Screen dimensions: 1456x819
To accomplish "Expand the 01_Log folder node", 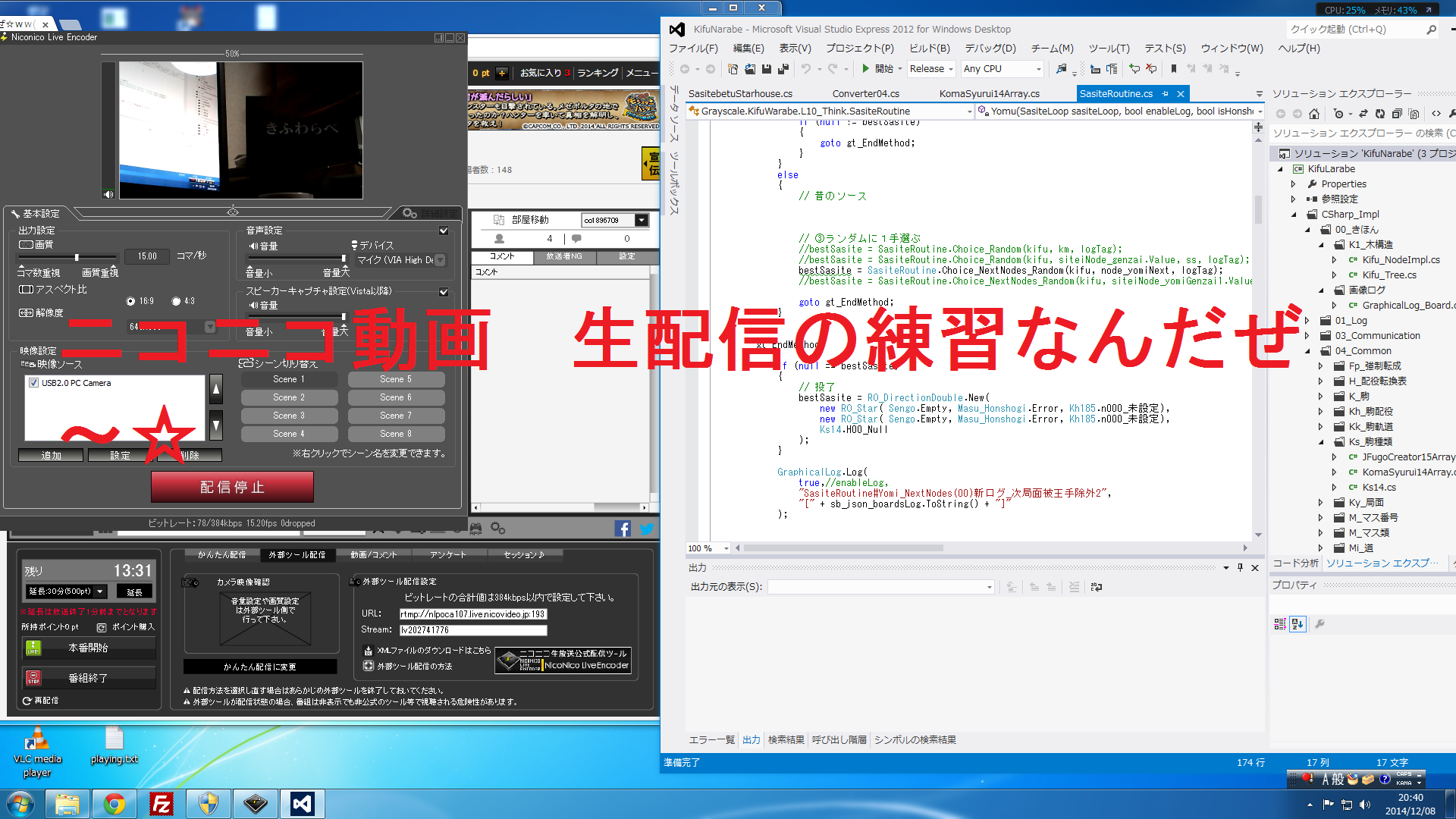I will point(1307,321).
